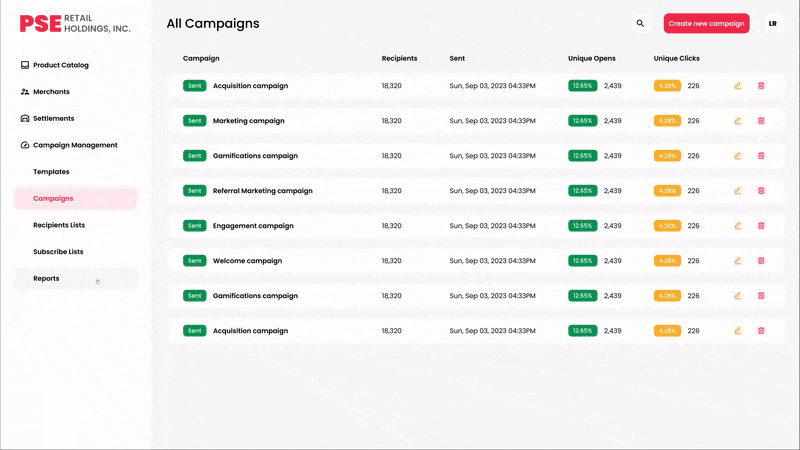Click the Settlements bank icon

25,118
